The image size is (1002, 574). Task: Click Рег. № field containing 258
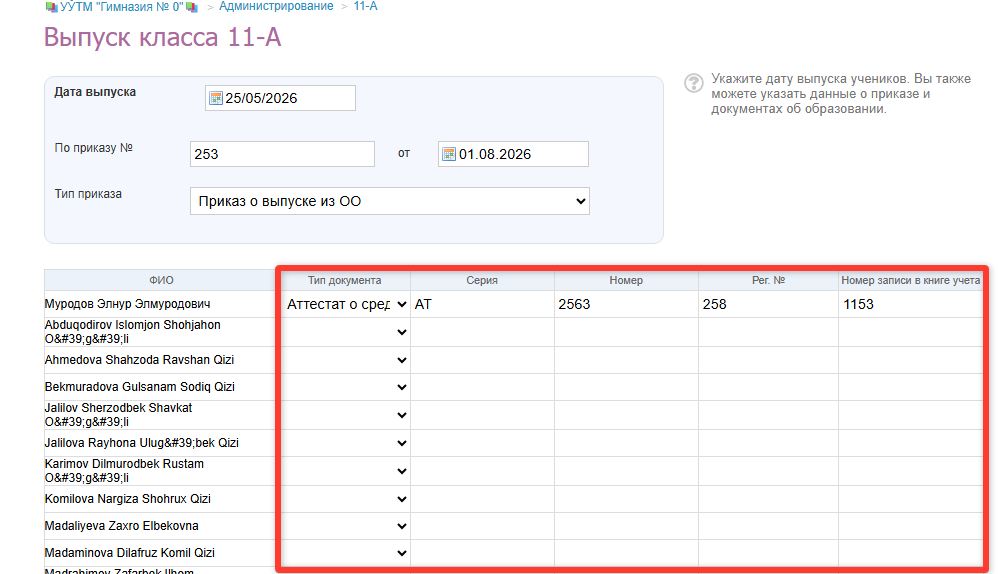pos(769,304)
